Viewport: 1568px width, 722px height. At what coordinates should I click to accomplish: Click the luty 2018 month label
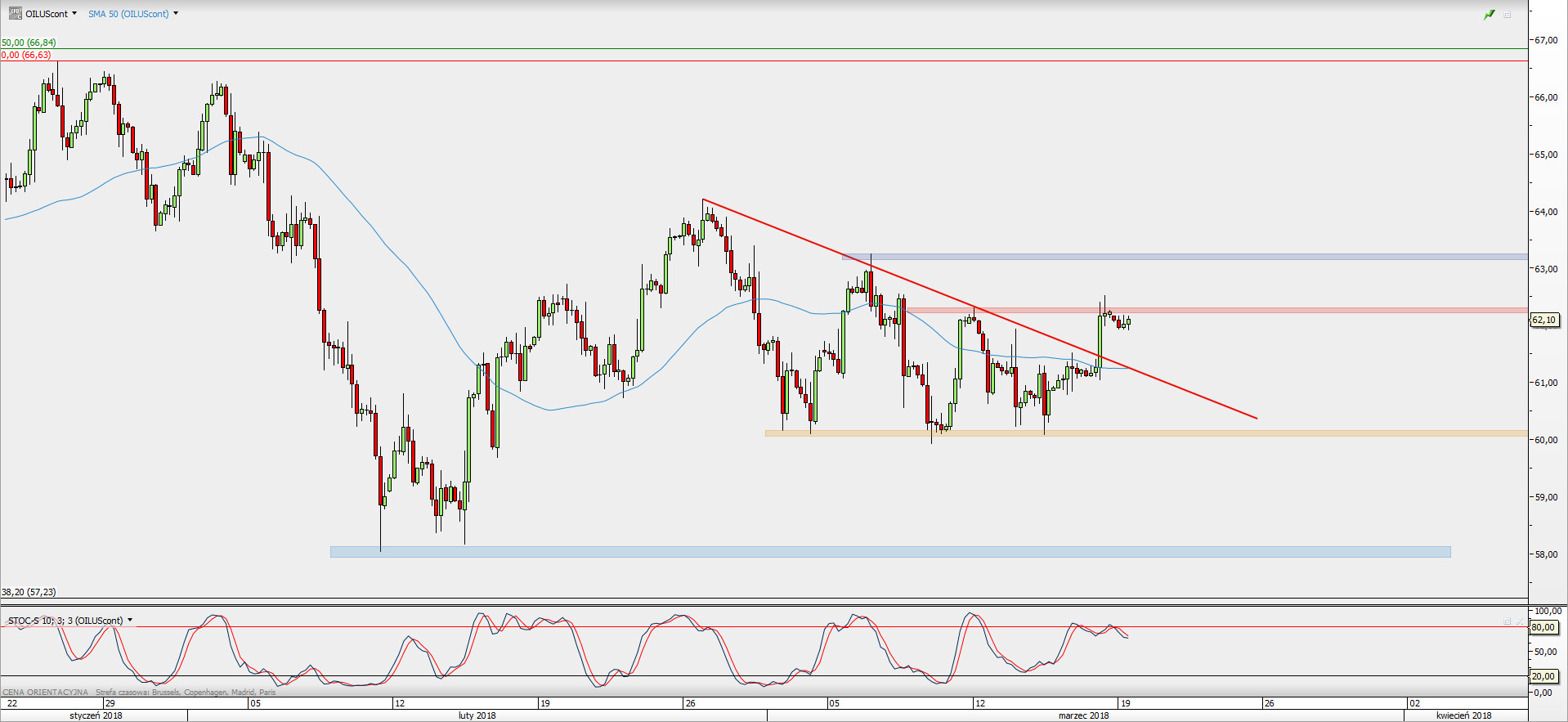tap(477, 715)
